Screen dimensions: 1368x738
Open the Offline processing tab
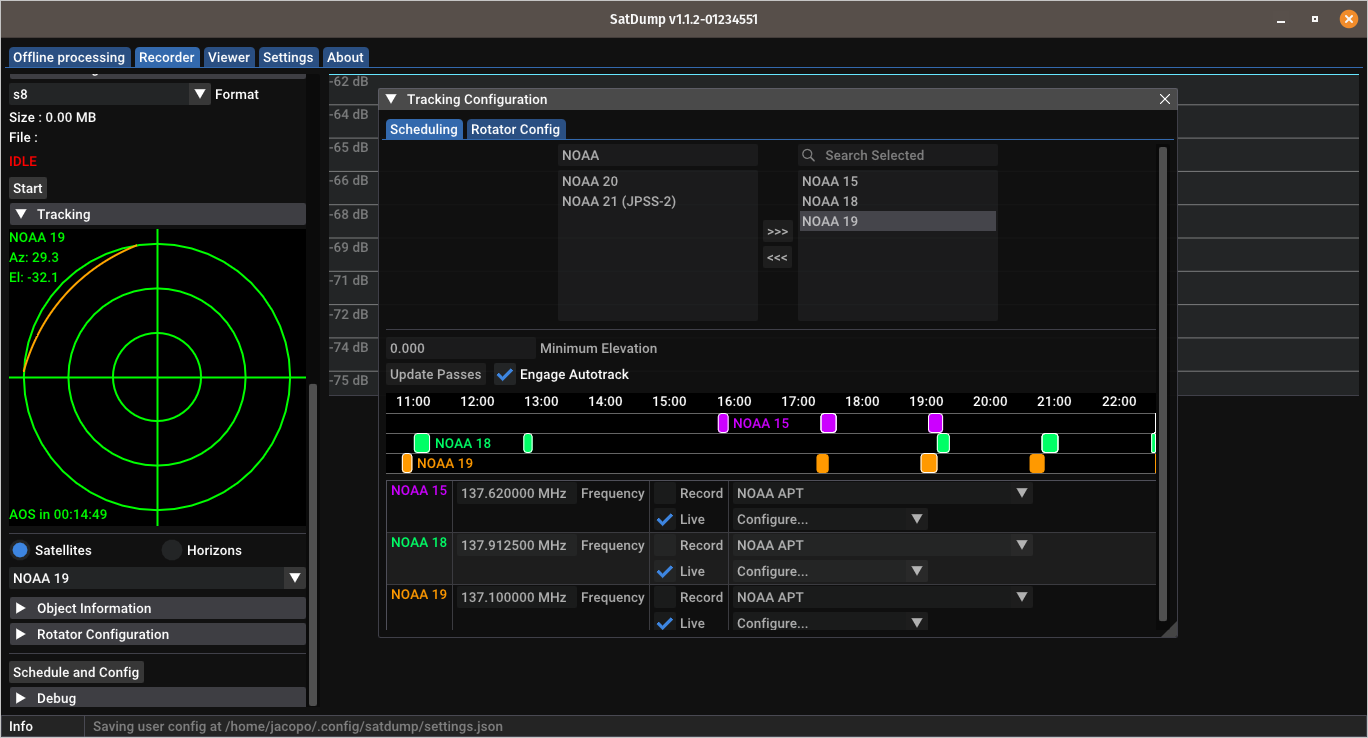pyautogui.click(x=69, y=57)
